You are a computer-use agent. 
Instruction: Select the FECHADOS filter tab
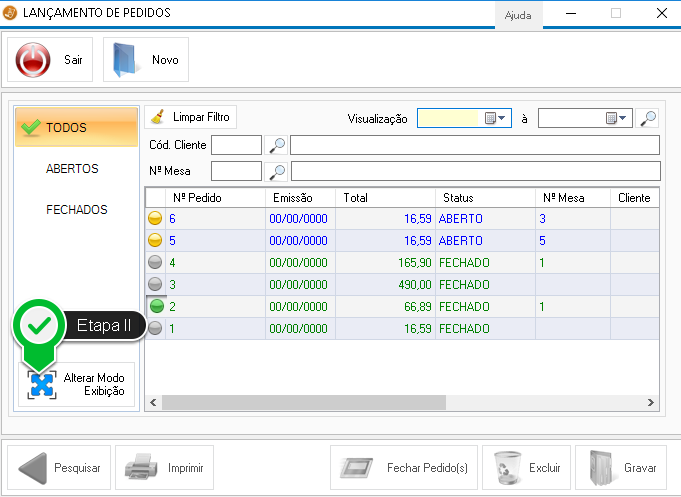tap(76, 210)
